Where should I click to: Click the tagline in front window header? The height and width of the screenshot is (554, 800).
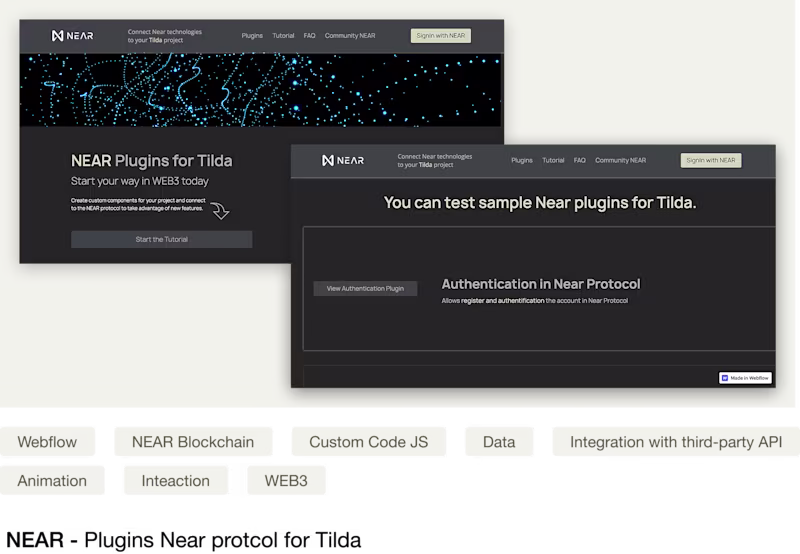(x=435, y=161)
